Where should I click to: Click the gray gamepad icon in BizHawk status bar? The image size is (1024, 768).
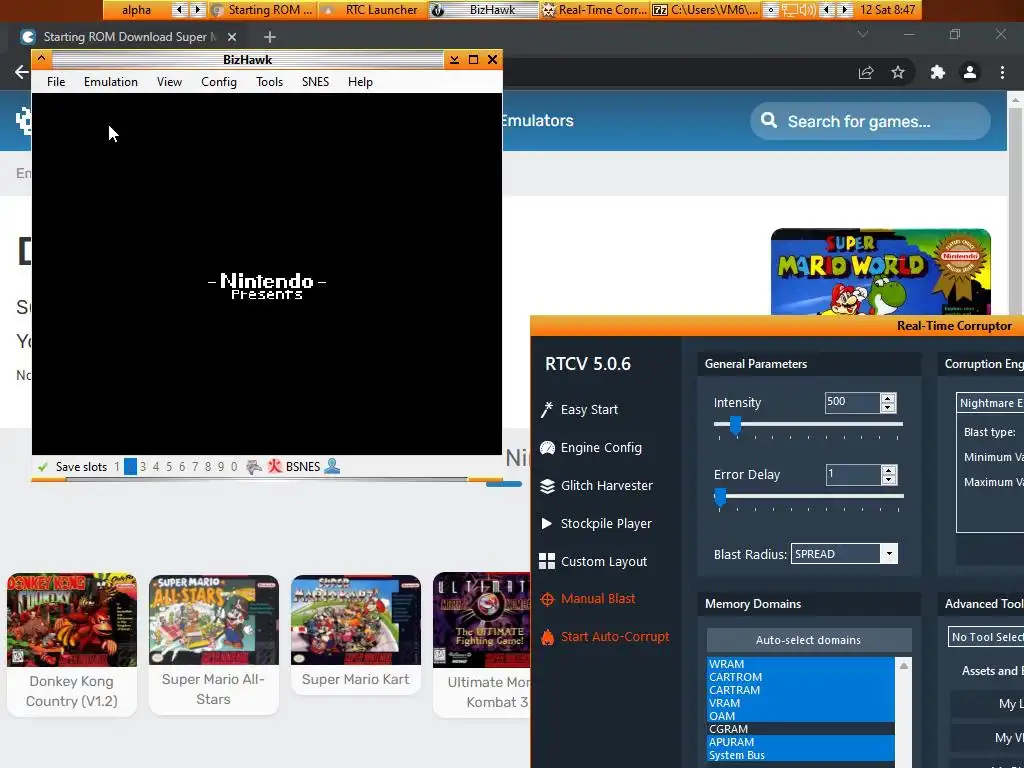click(x=254, y=466)
